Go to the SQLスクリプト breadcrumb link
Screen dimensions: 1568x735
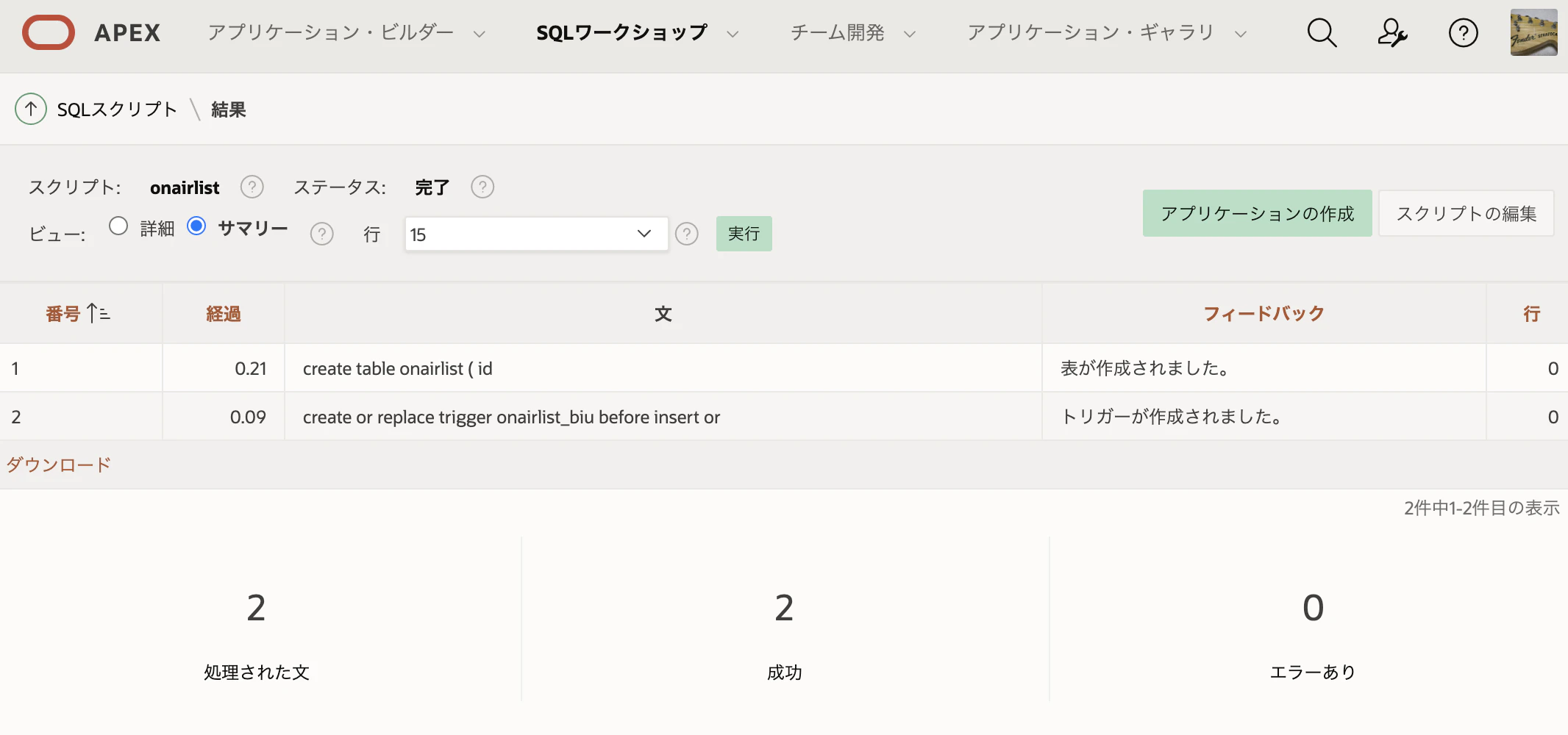117,110
